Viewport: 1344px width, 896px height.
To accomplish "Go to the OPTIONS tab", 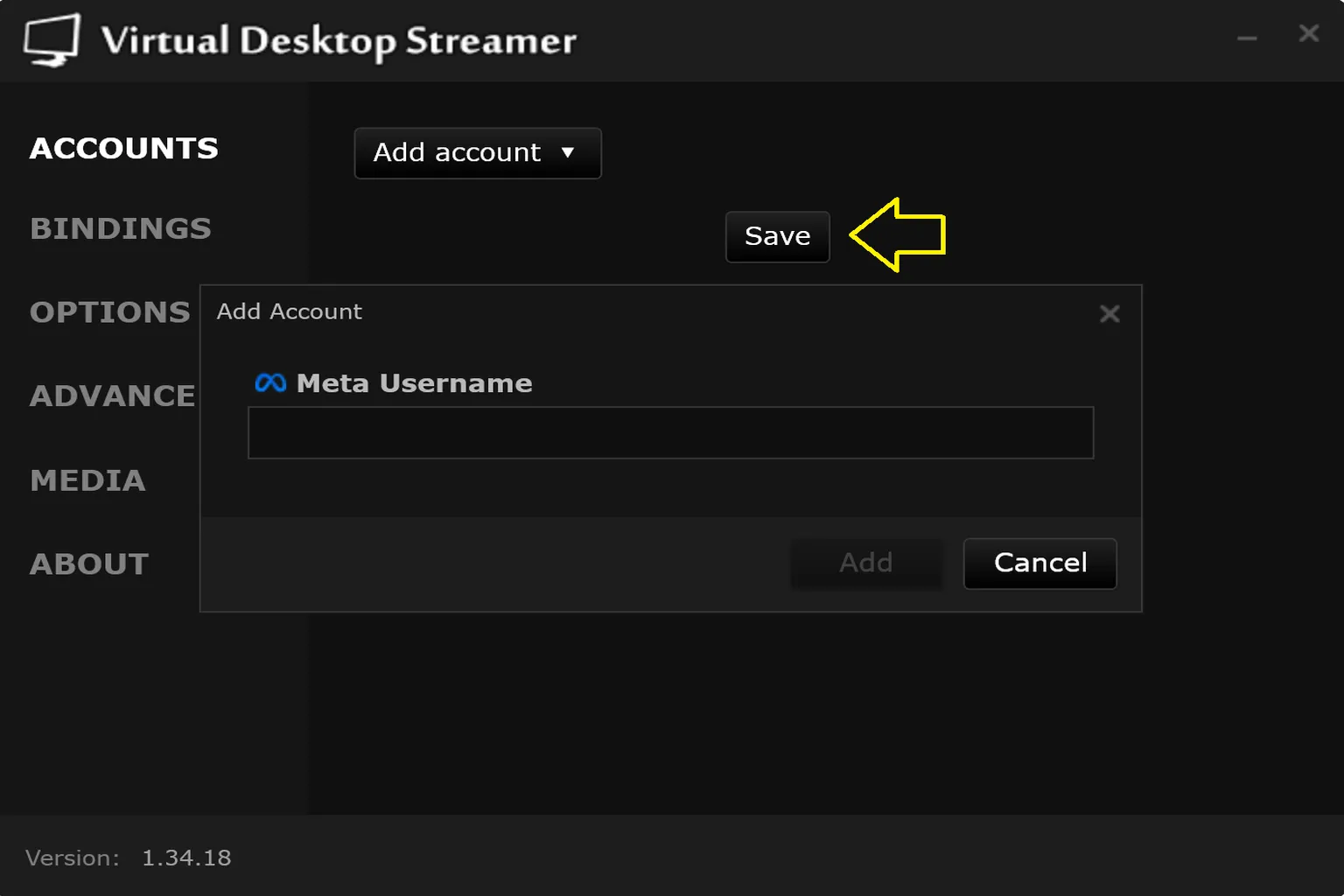I will (x=110, y=312).
